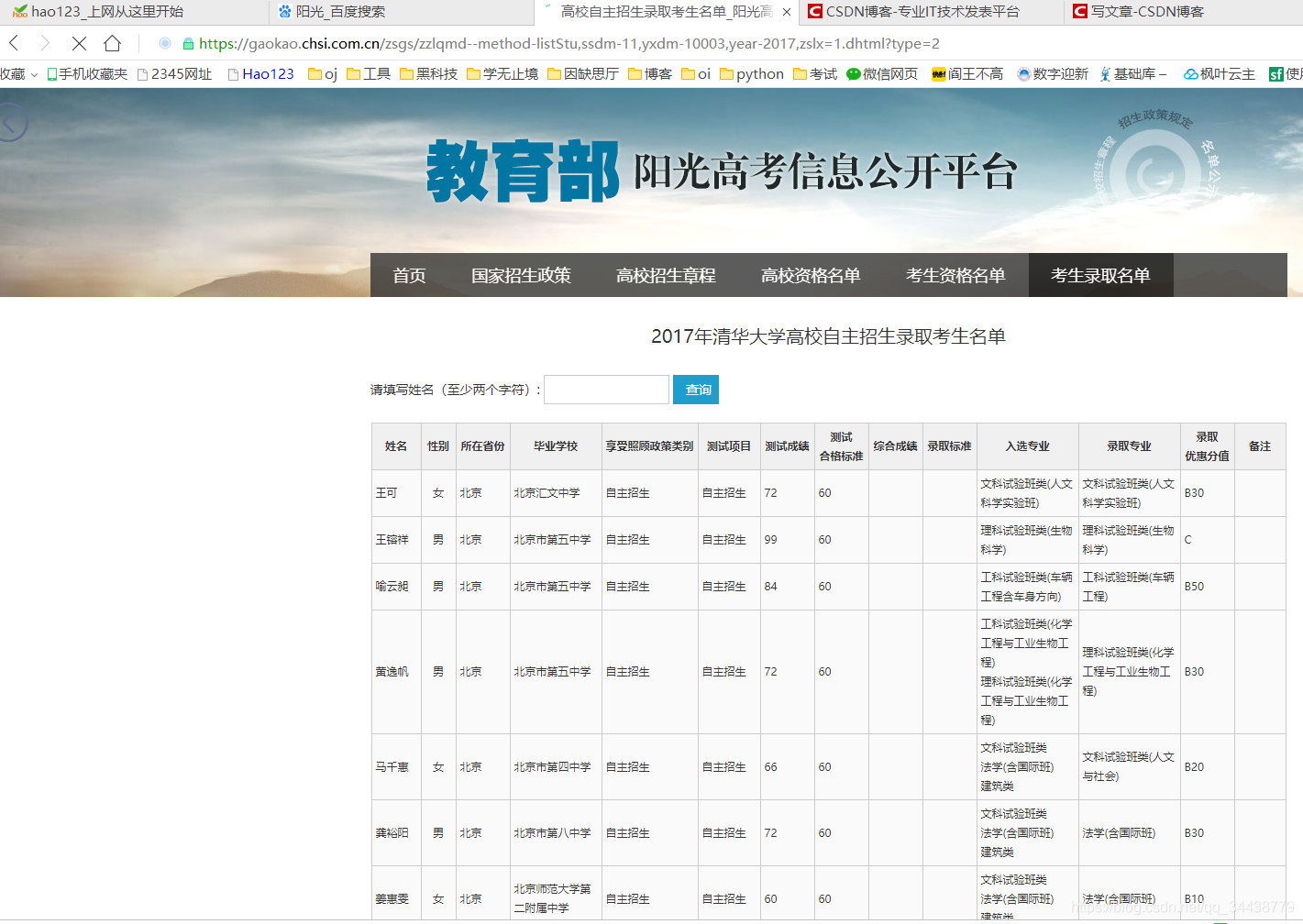Open the 数字迎新 bookmark
The image size is (1303, 924).
point(1053,73)
